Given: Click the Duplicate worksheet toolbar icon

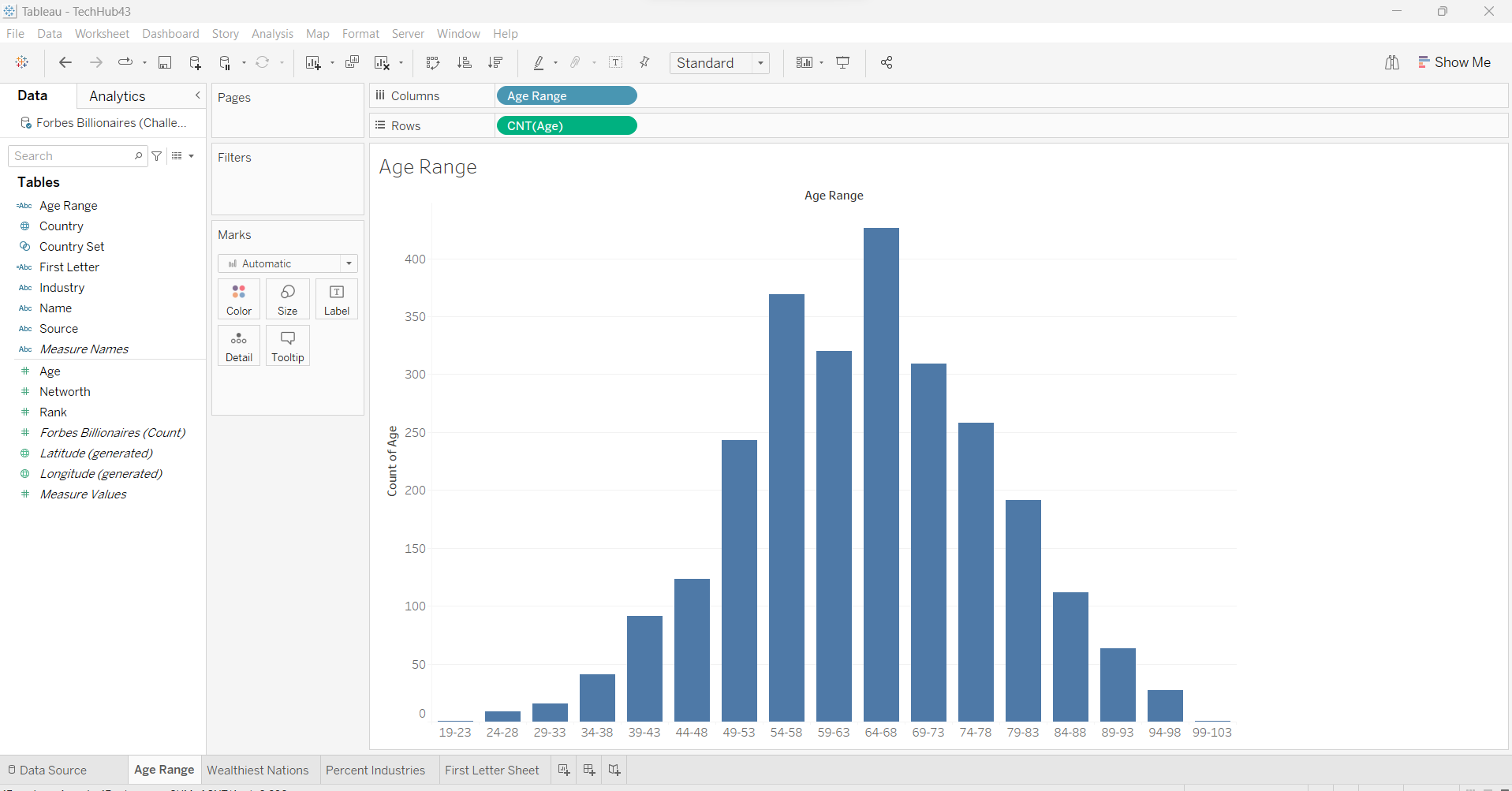Looking at the screenshot, I should (353, 63).
